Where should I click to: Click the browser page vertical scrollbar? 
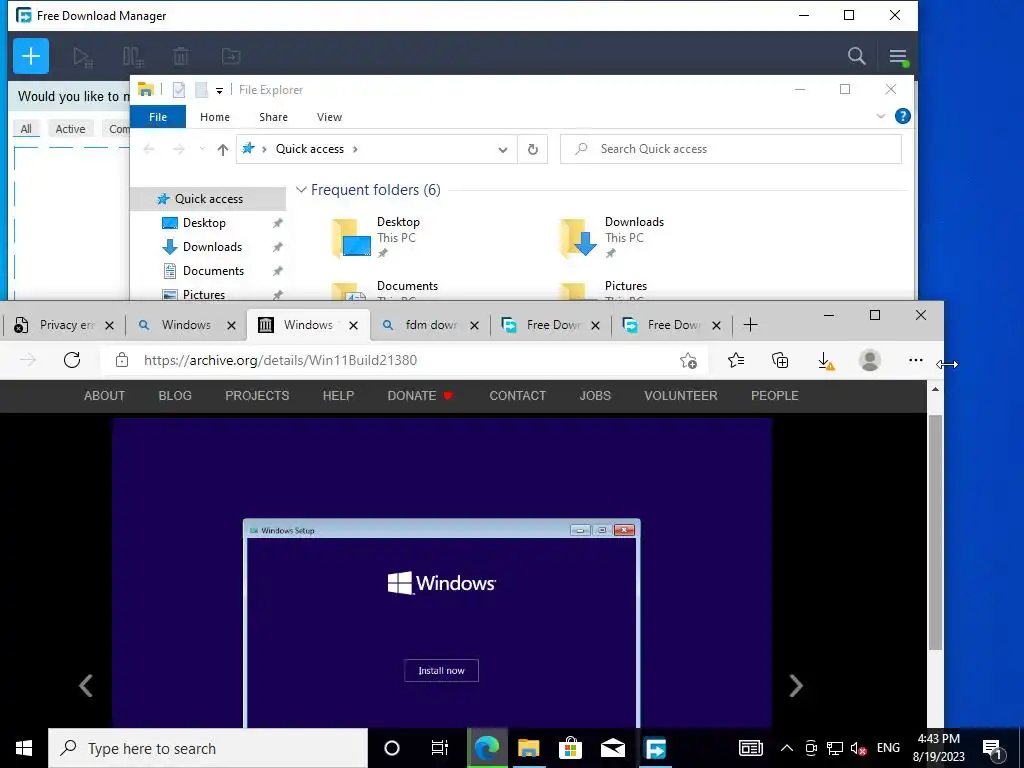935,532
